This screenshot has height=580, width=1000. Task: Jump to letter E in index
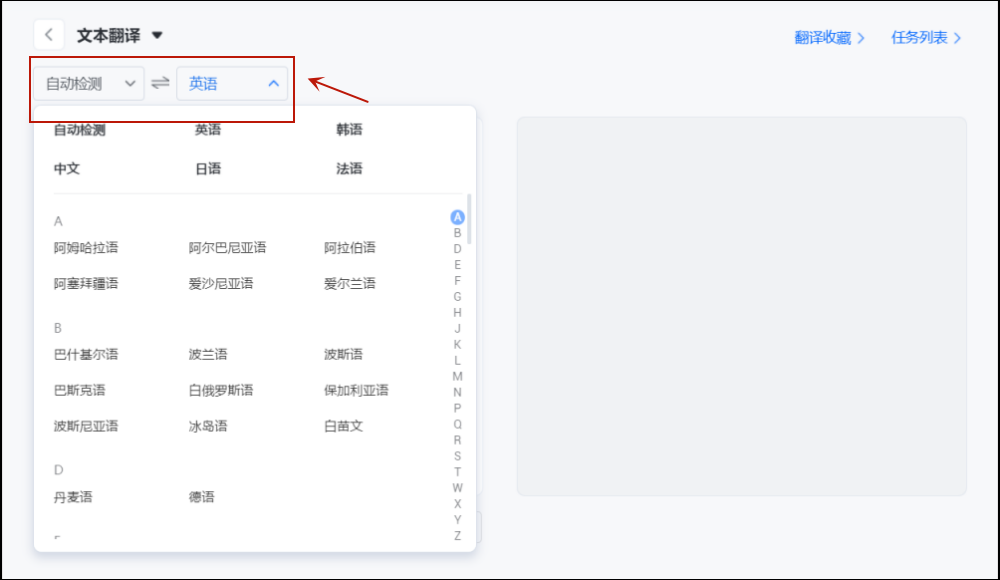point(457,265)
